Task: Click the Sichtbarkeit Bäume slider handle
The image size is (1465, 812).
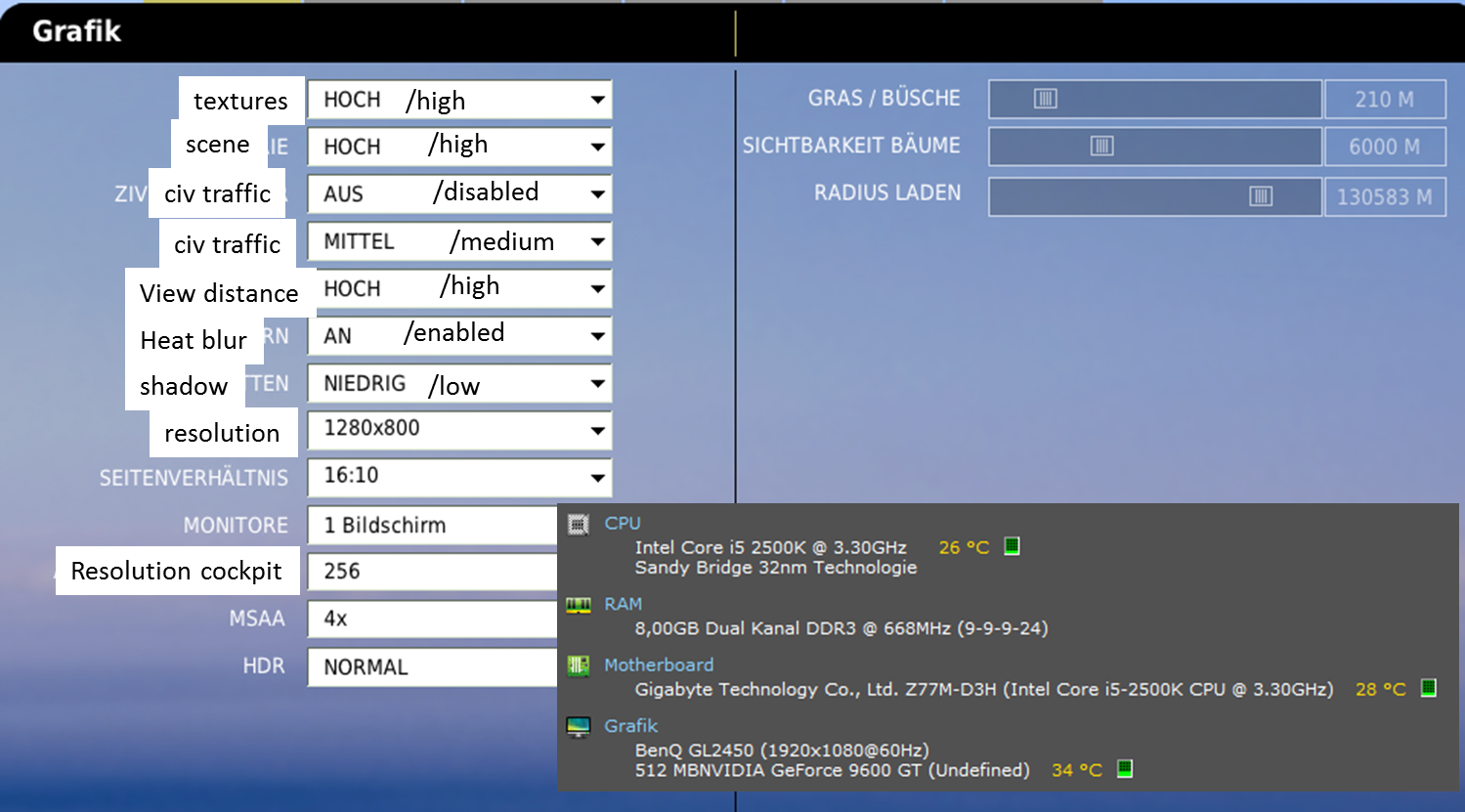Action: (x=1102, y=146)
